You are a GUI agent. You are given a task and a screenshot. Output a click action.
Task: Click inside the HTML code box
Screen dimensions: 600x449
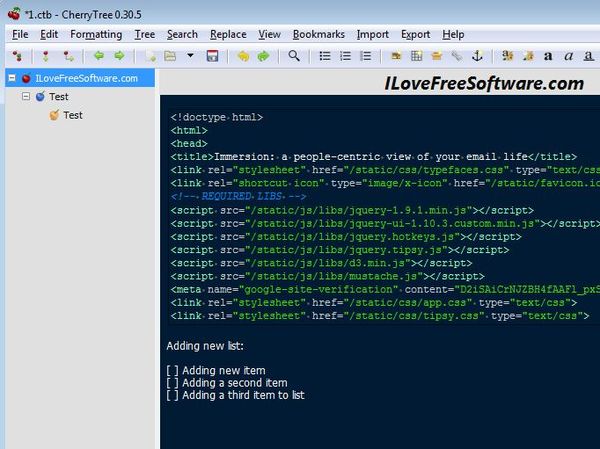[x=380, y=220]
